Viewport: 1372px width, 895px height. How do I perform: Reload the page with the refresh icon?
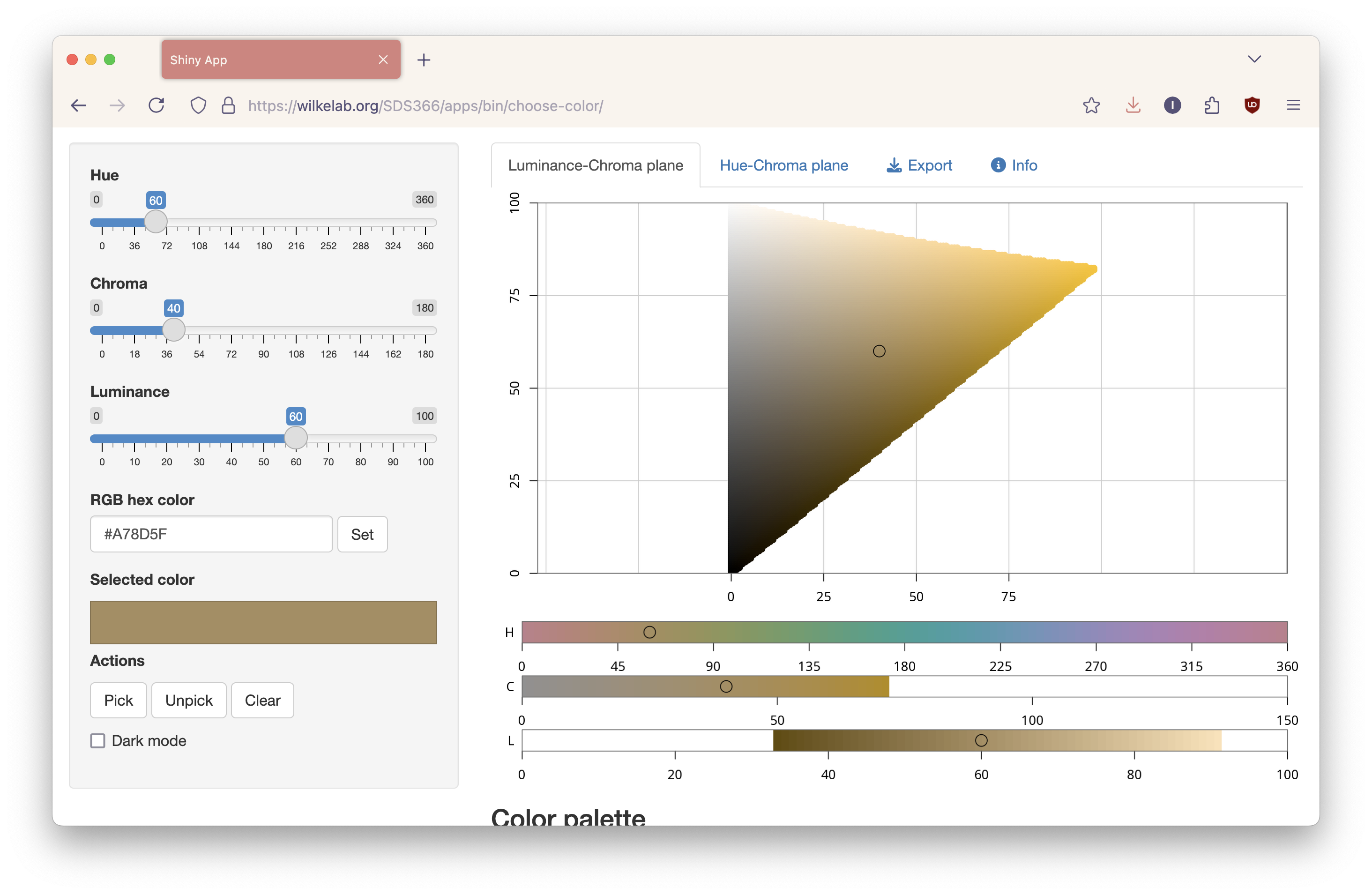(156, 105)
